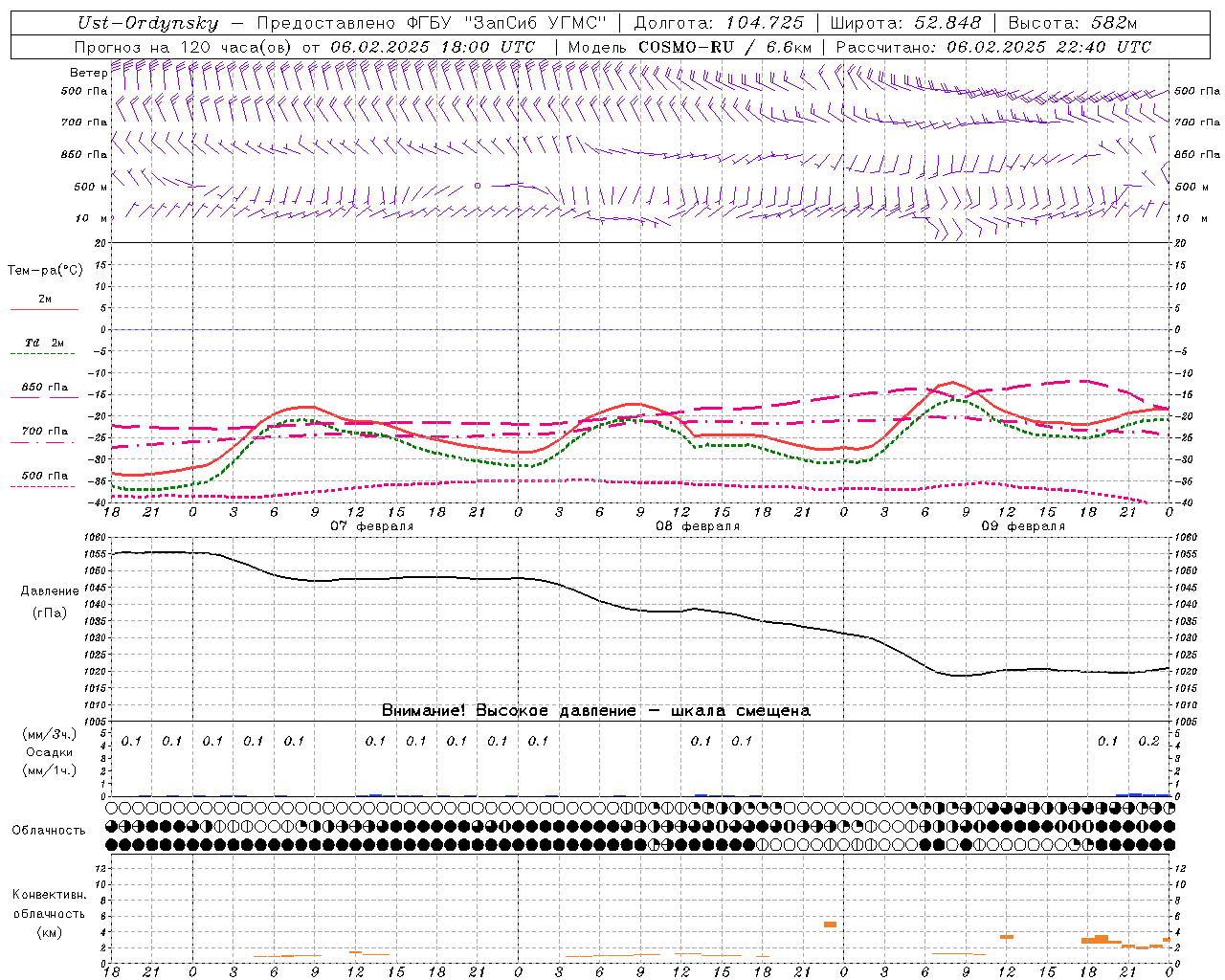Click the dotted 500 гПа temperature legend line
1225x980 pixels.
(44, 486)
